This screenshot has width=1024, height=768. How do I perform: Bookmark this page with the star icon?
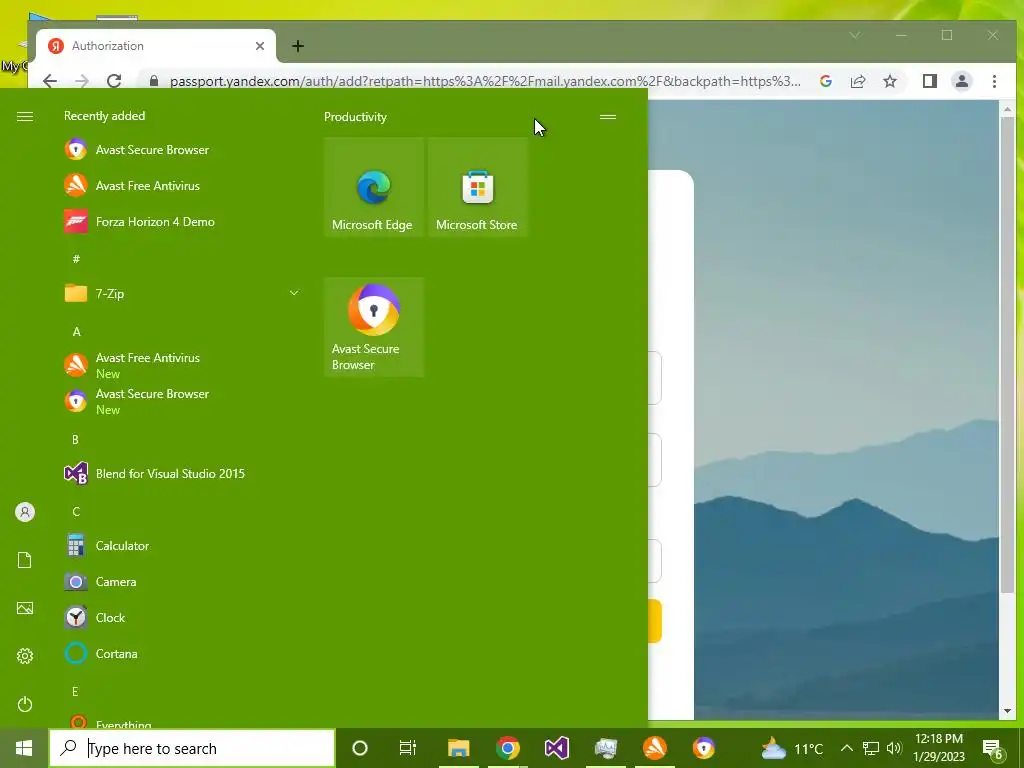890,81
